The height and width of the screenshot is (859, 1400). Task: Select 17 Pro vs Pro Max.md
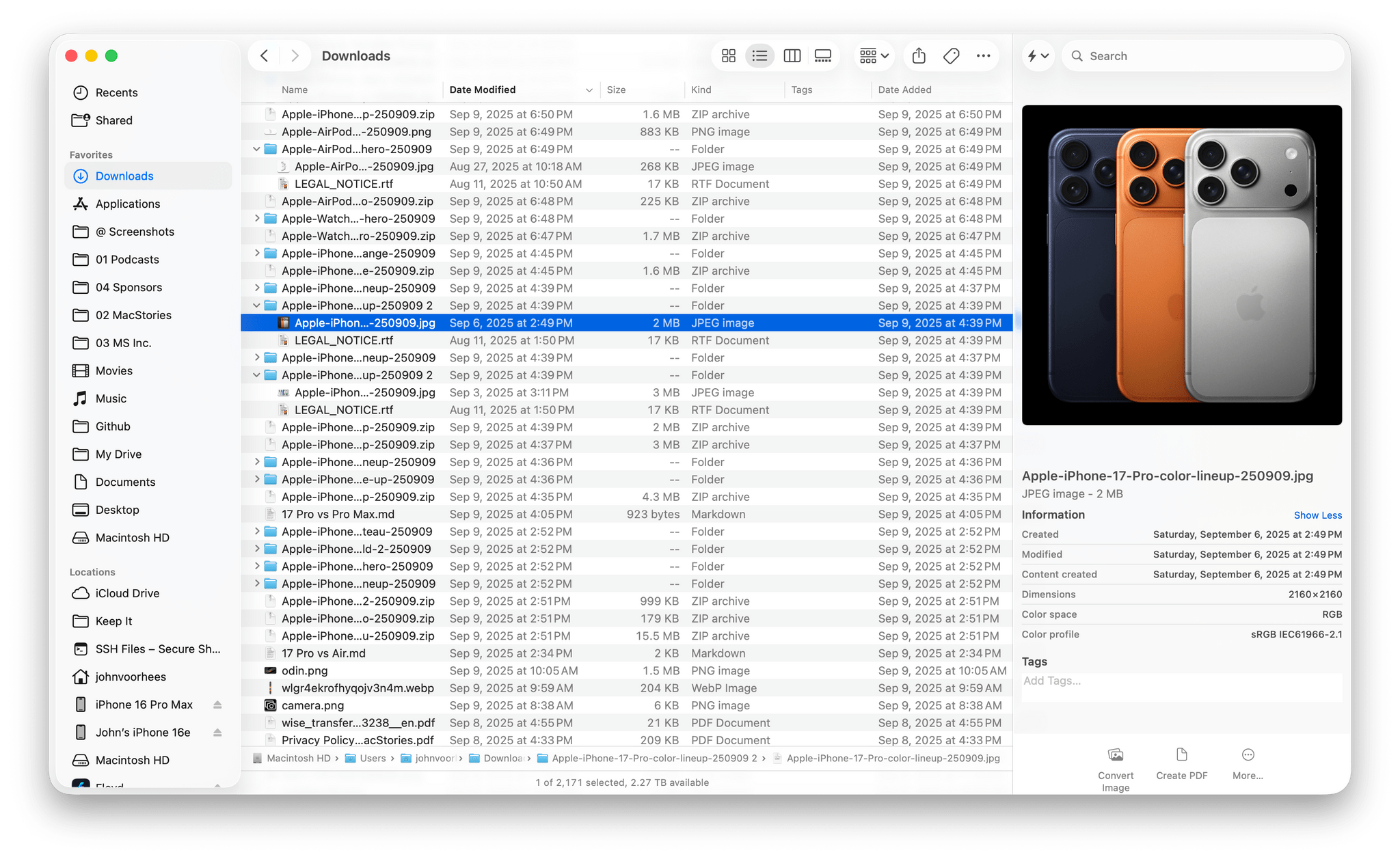(x=626, y=515)
